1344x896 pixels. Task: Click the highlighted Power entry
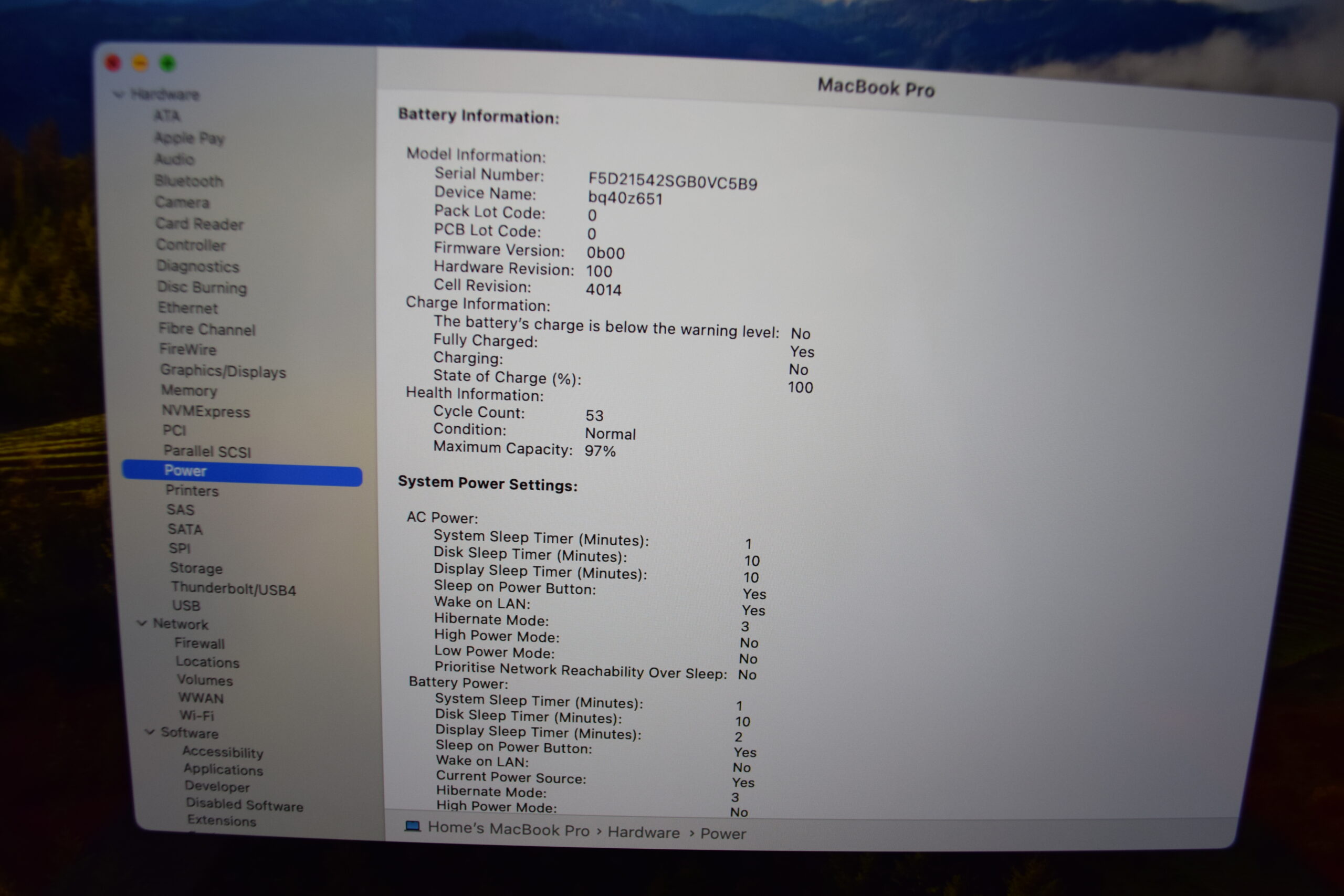[x=242, y=472]
